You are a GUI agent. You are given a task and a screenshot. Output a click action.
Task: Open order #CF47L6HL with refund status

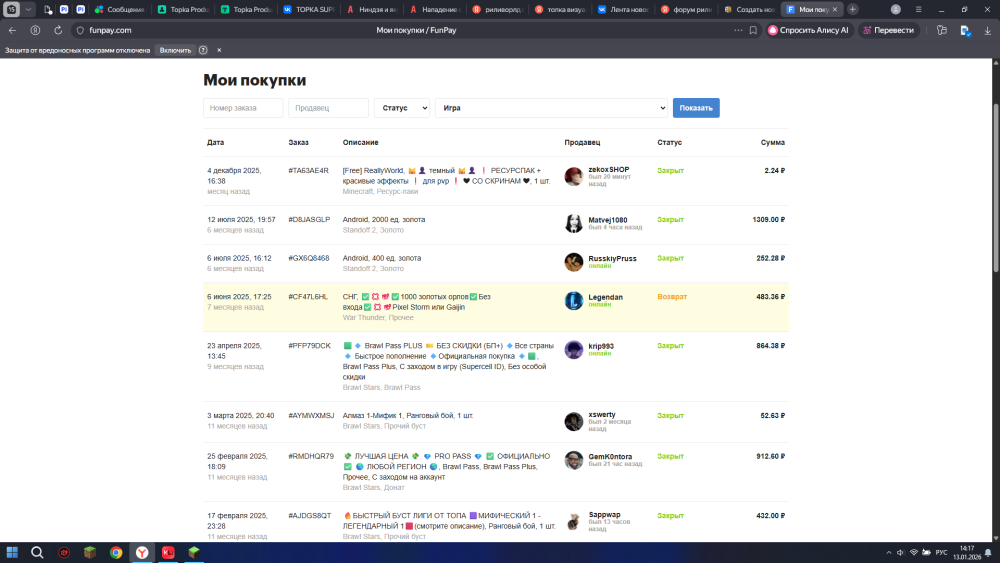308,296
